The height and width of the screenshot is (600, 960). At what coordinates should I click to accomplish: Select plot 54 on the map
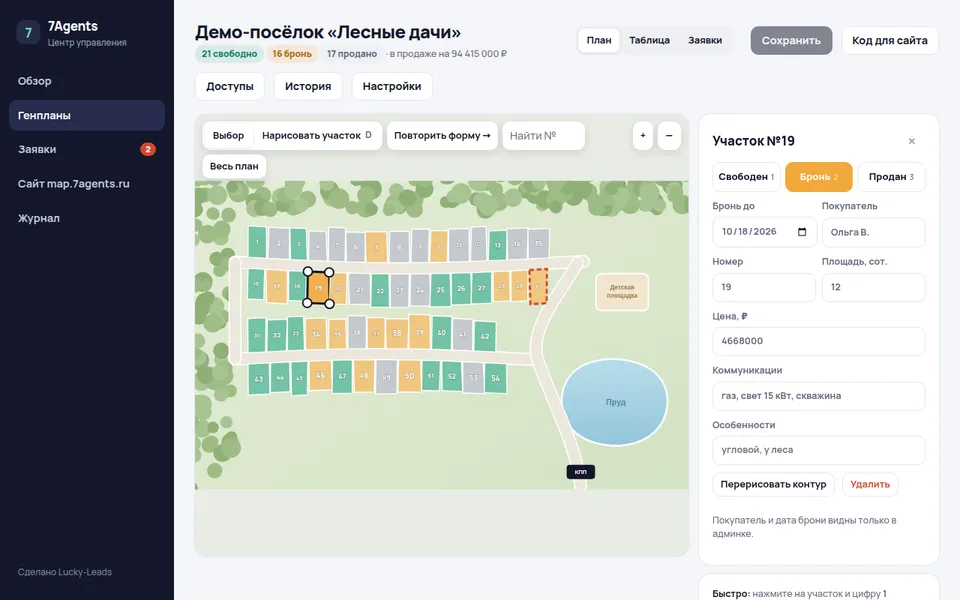(495, 378)
